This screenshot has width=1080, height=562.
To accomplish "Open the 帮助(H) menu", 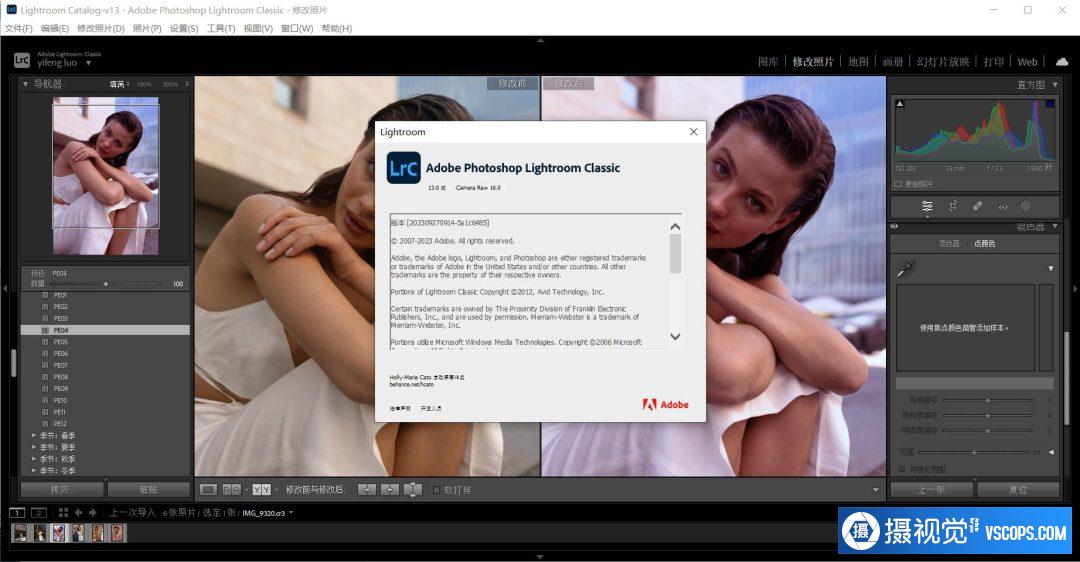I will [x=337, y=28].
